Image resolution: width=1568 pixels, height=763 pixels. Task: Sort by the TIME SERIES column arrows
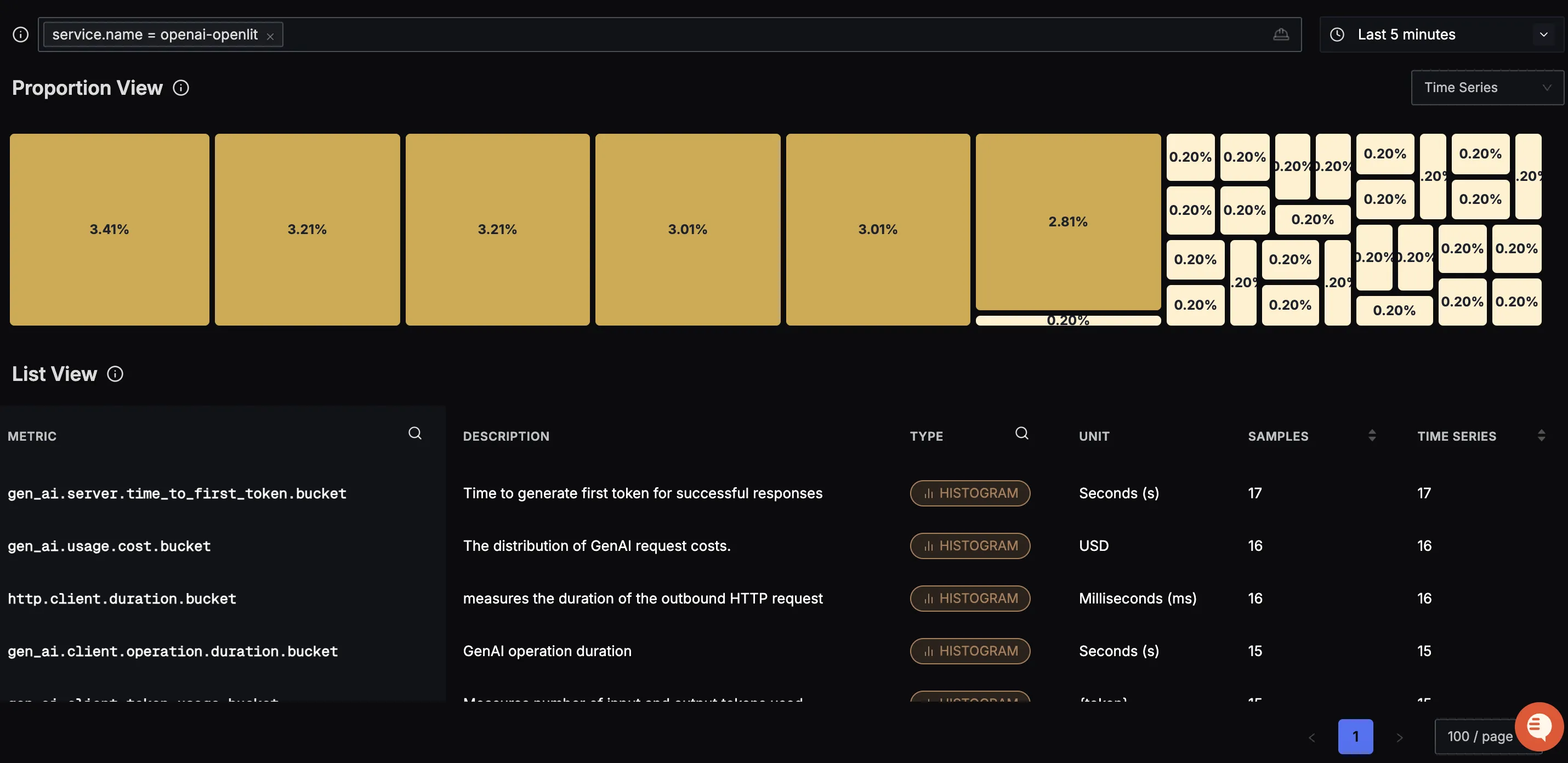pos(1541,436)
